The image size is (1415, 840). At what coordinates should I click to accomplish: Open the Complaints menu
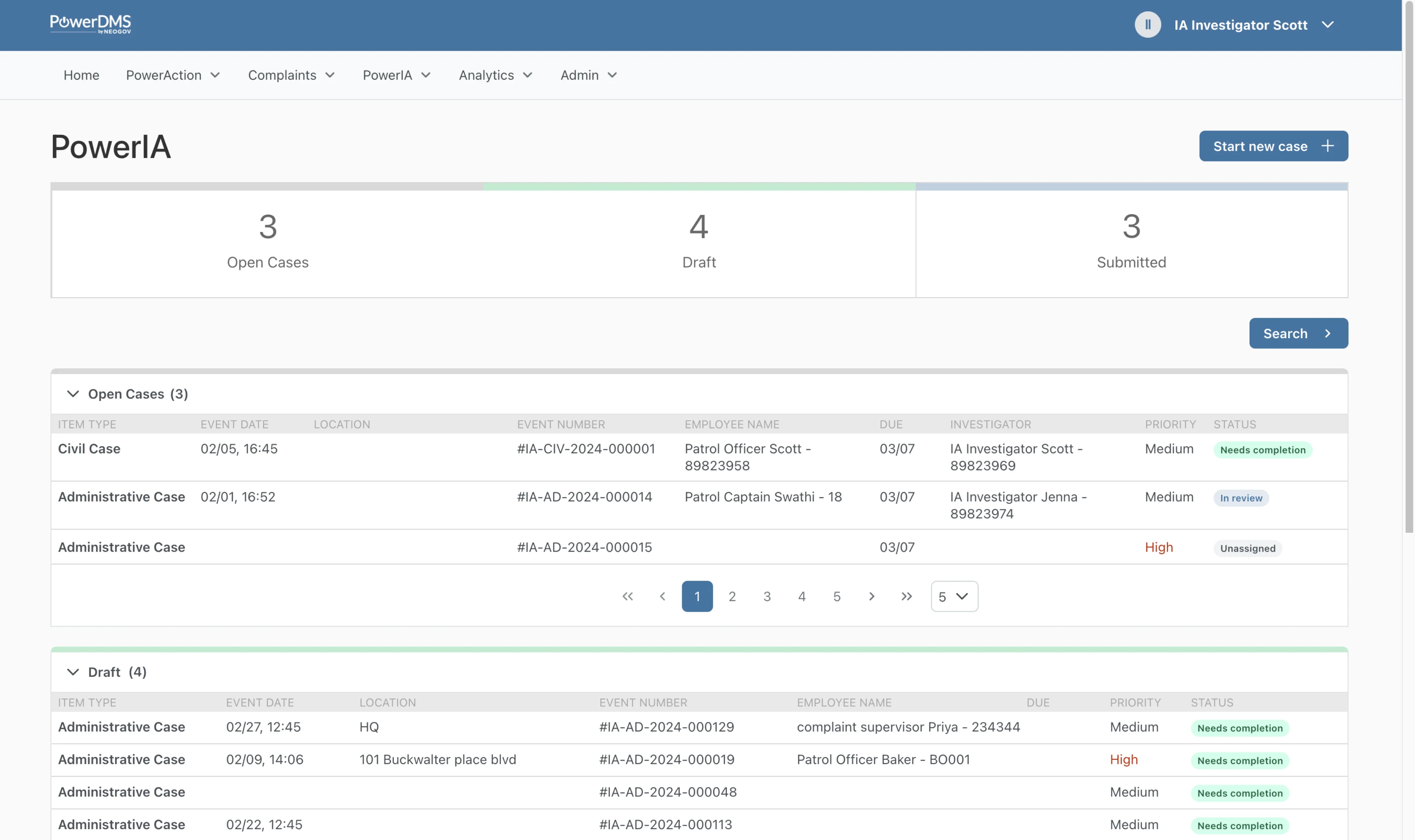pos(292,75)
